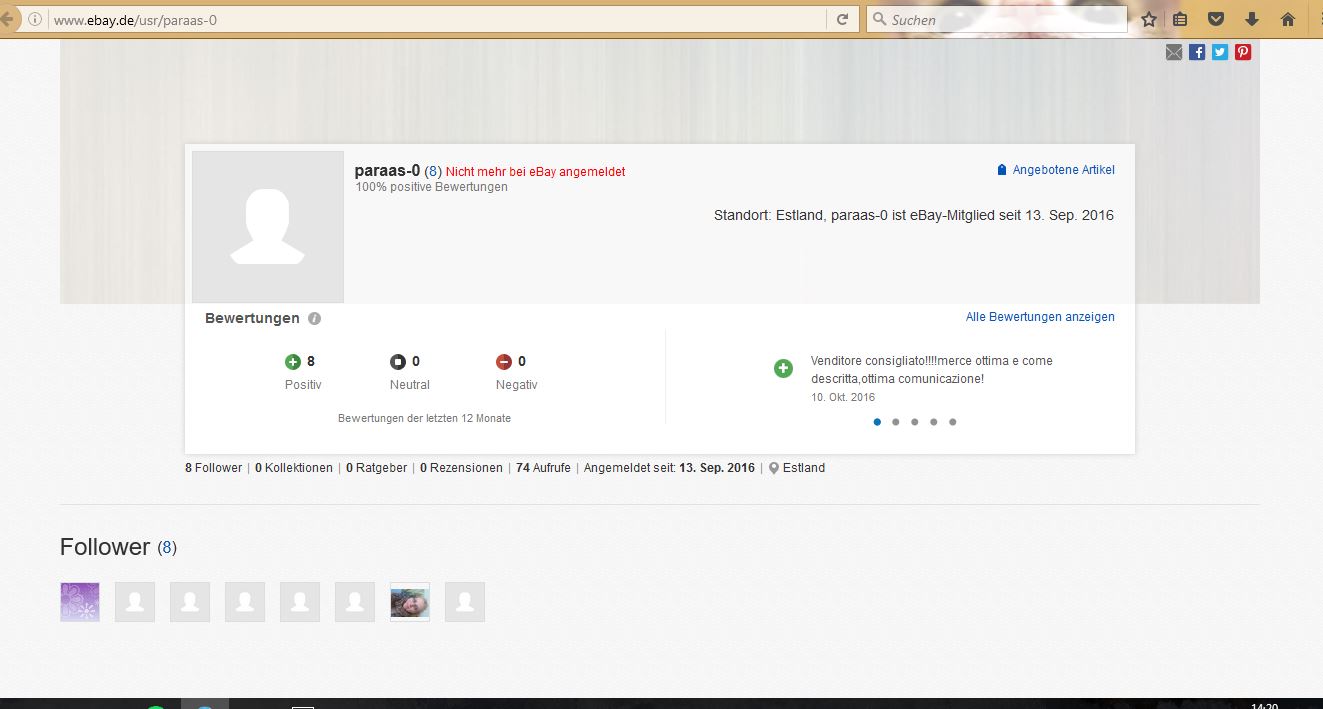Share profile on Twitter
The image size is (1323, 709).
coord(1220,52)
